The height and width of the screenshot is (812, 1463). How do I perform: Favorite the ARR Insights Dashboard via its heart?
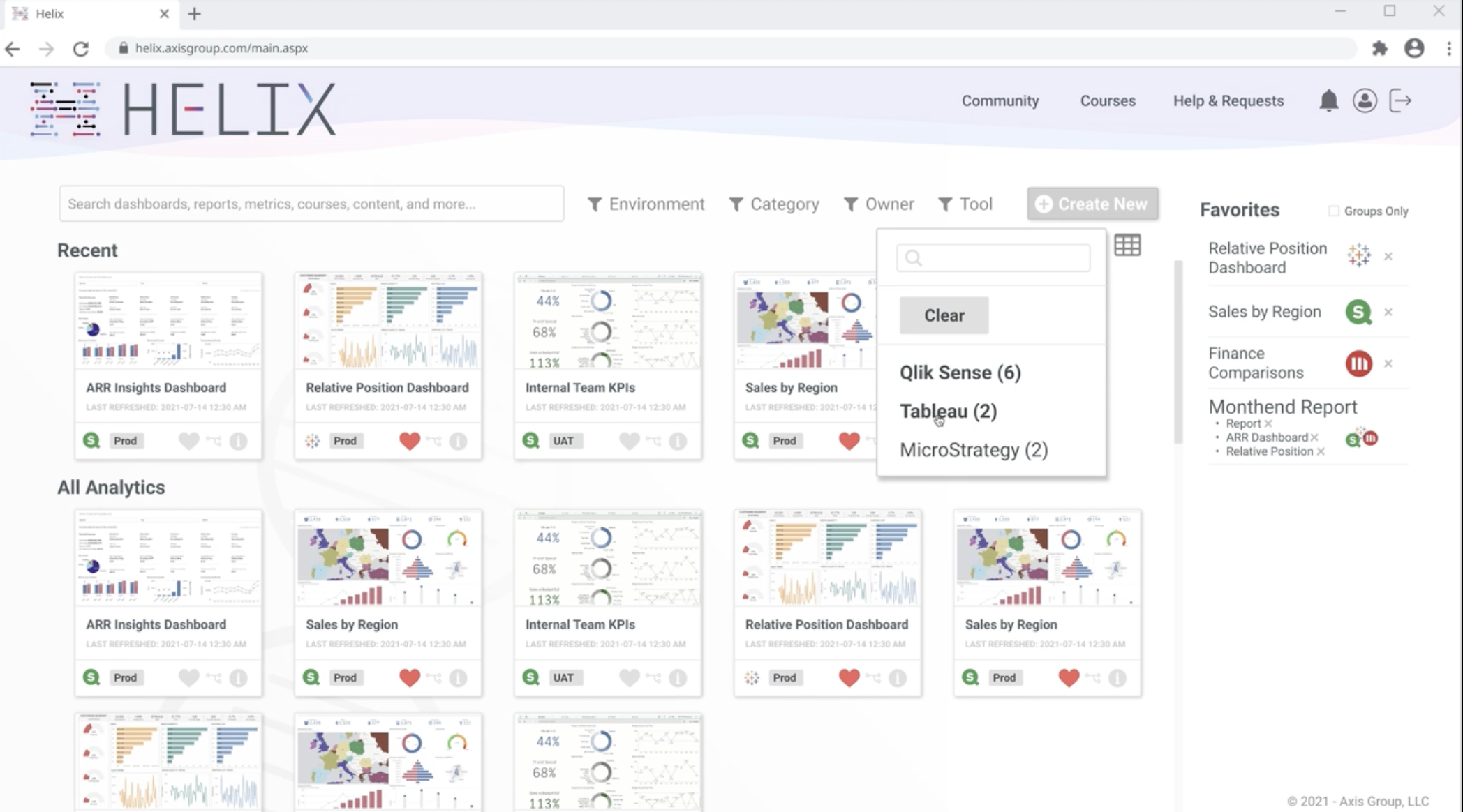(190, 440)
